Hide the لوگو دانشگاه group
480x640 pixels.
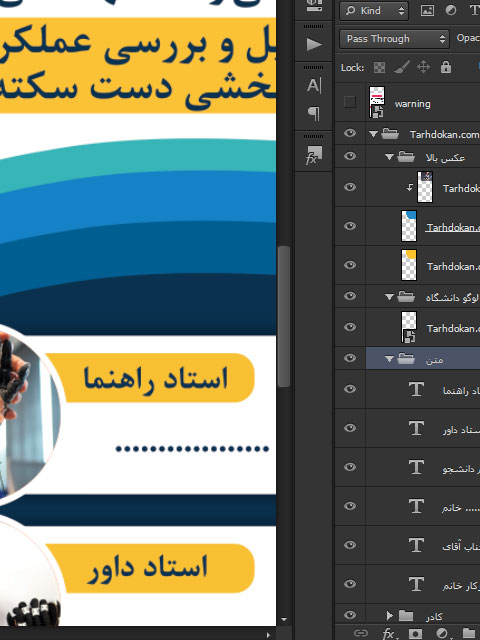[x=350, y=296]
